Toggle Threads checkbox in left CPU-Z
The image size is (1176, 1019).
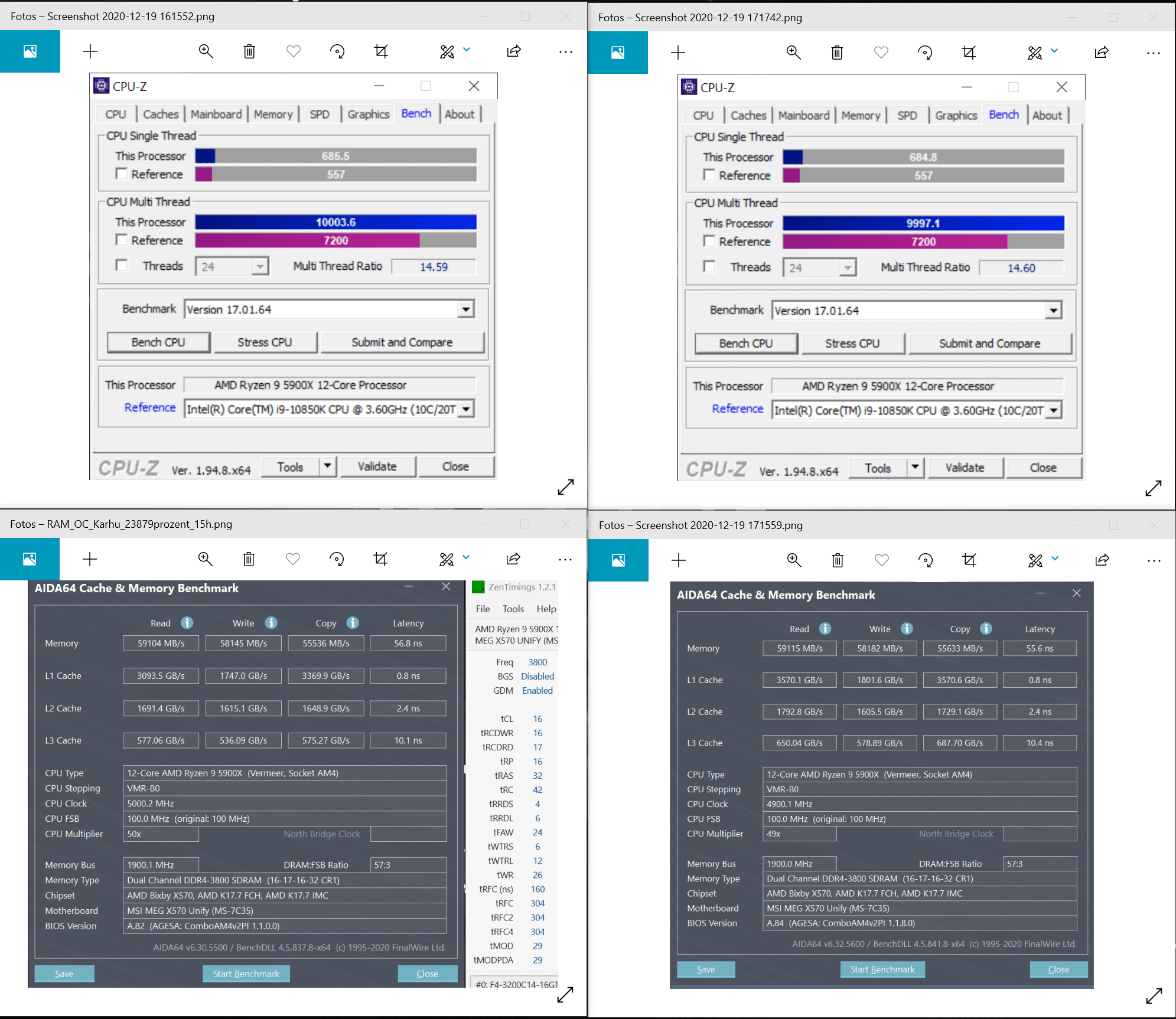122,265
